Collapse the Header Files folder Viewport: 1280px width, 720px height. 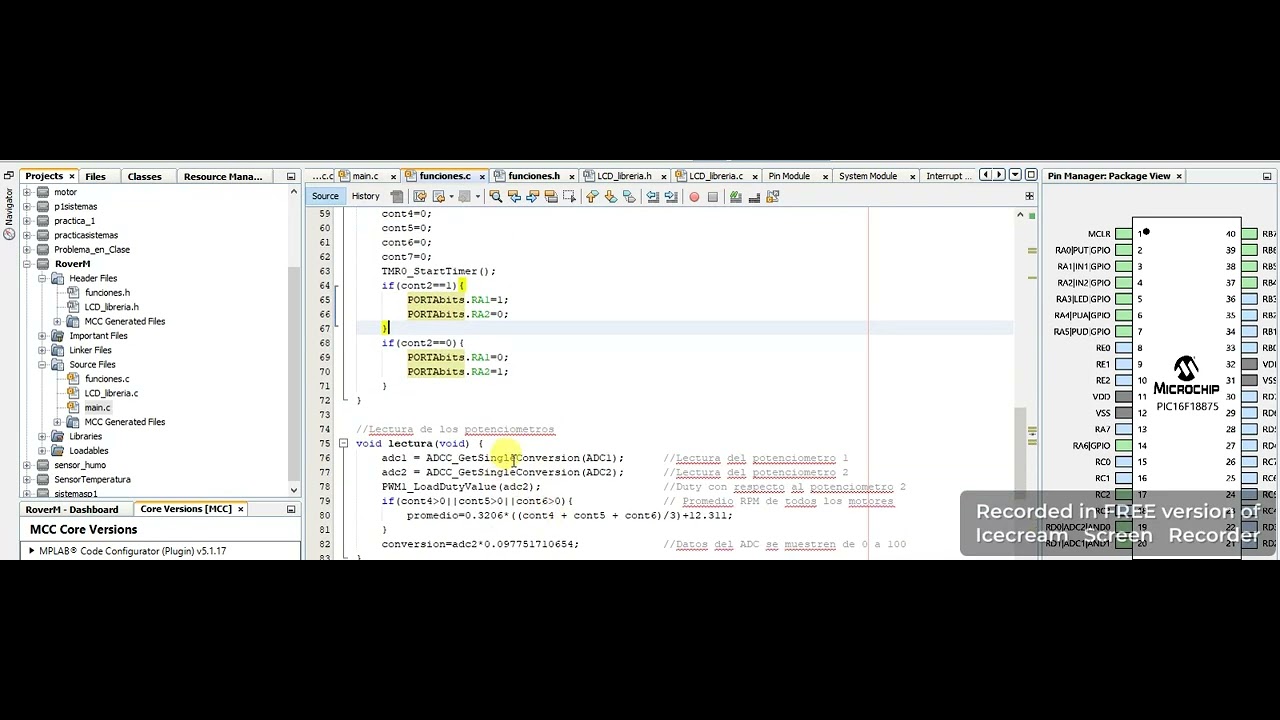[43, 278]
